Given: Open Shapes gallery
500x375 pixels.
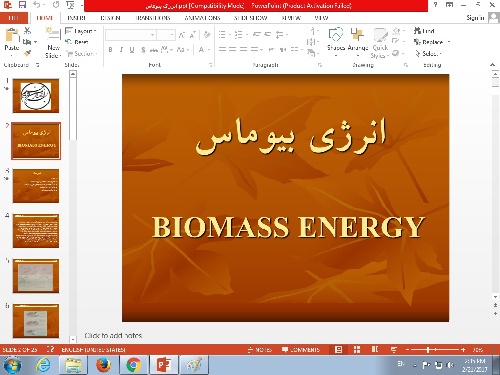Looking at the screenshot, I should (336, 42).
